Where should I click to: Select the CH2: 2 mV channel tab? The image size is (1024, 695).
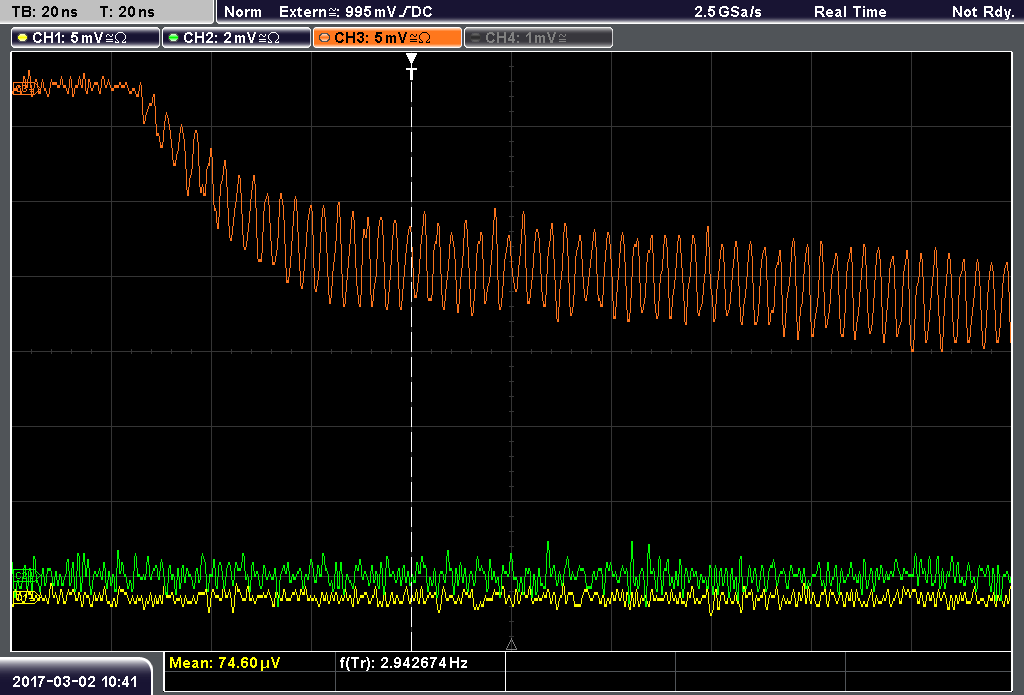tap(236, 38)
